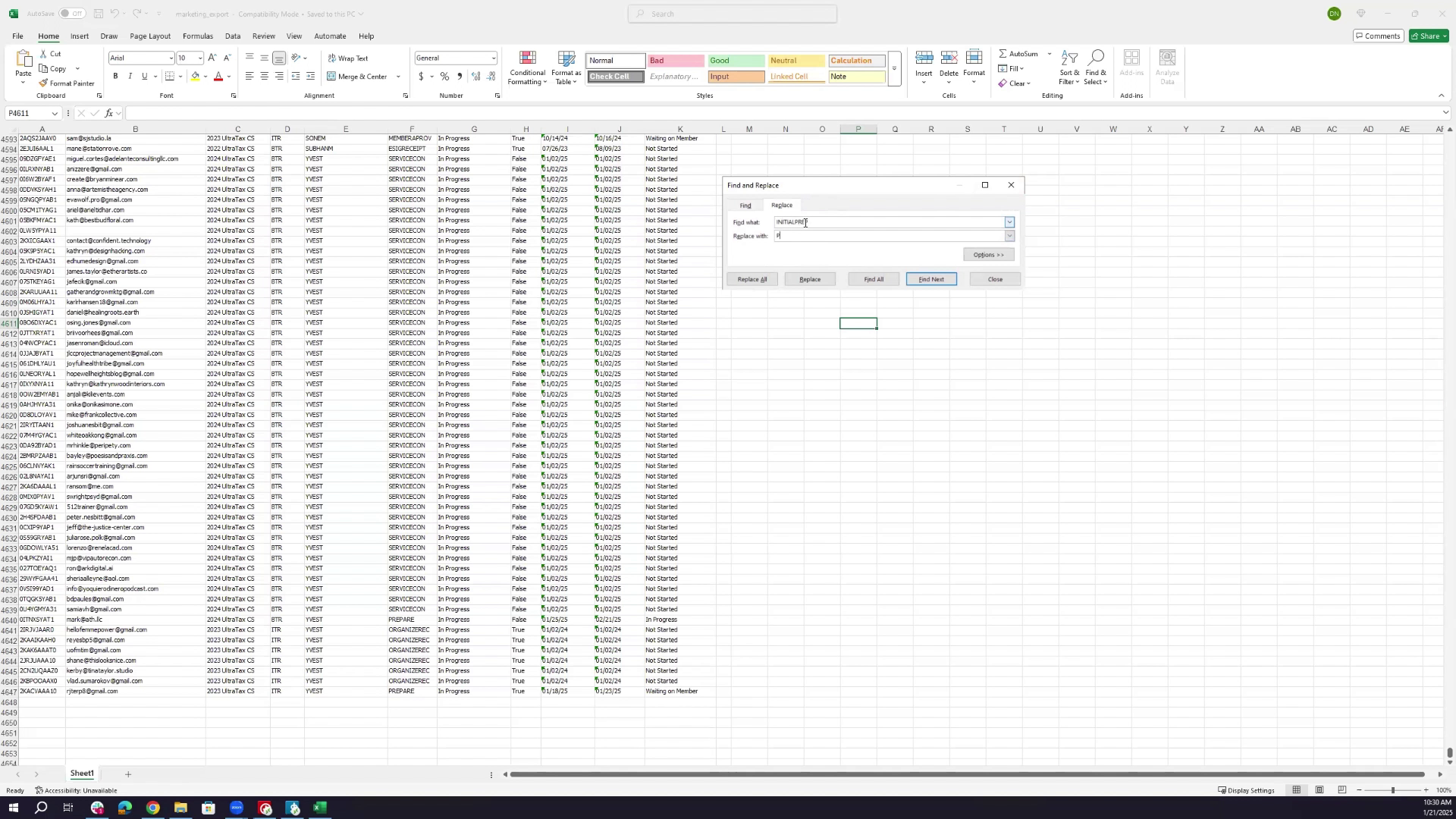Click the Options >> button
The image size is (1456, 819).
coord(988,255)
